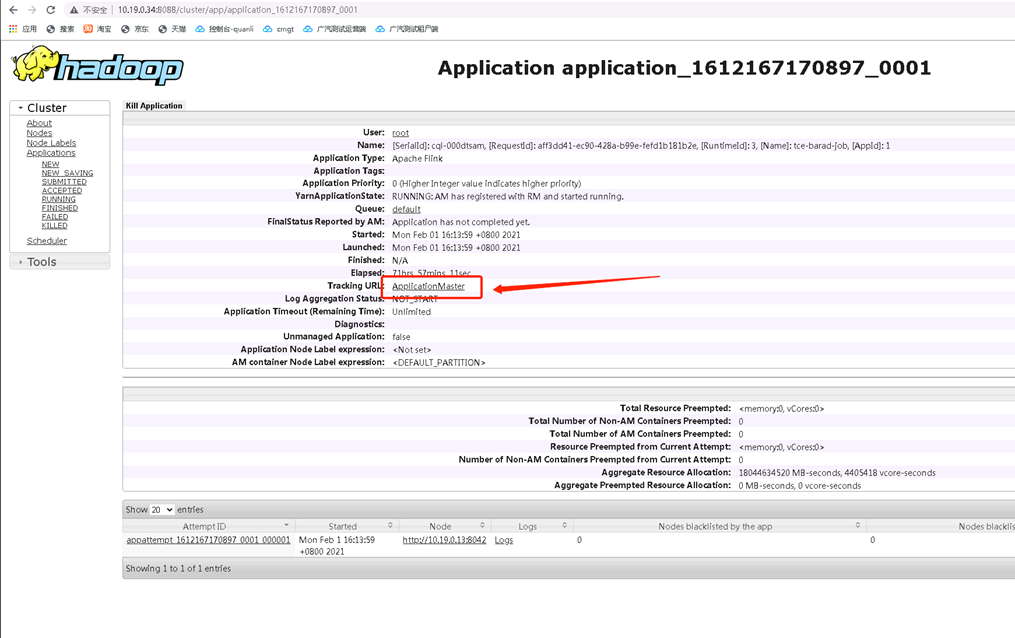Click the not-secure warning triangle icon
This screenshot has height=638, width=1015.
click(74, 10)
